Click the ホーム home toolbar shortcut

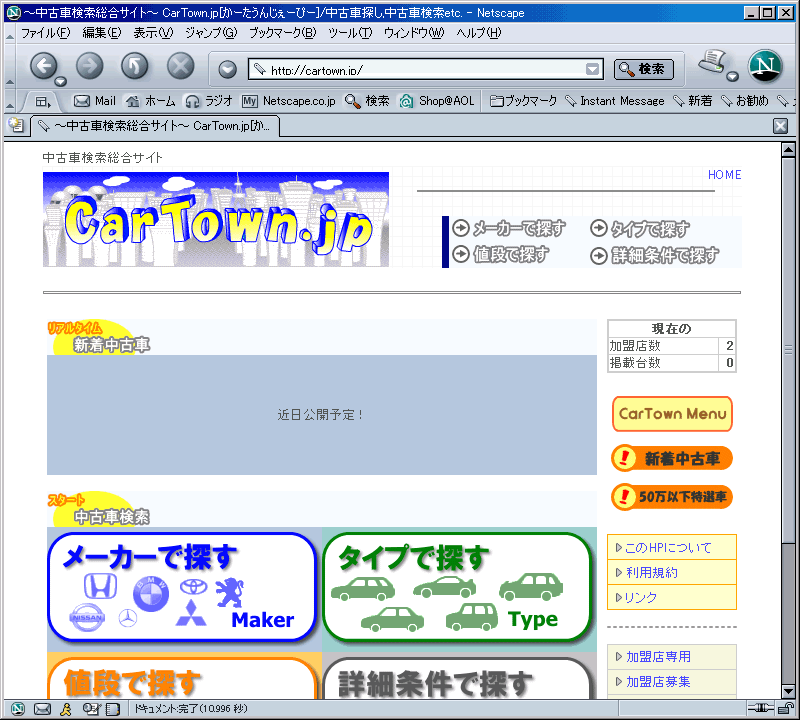tap(151, 101)
